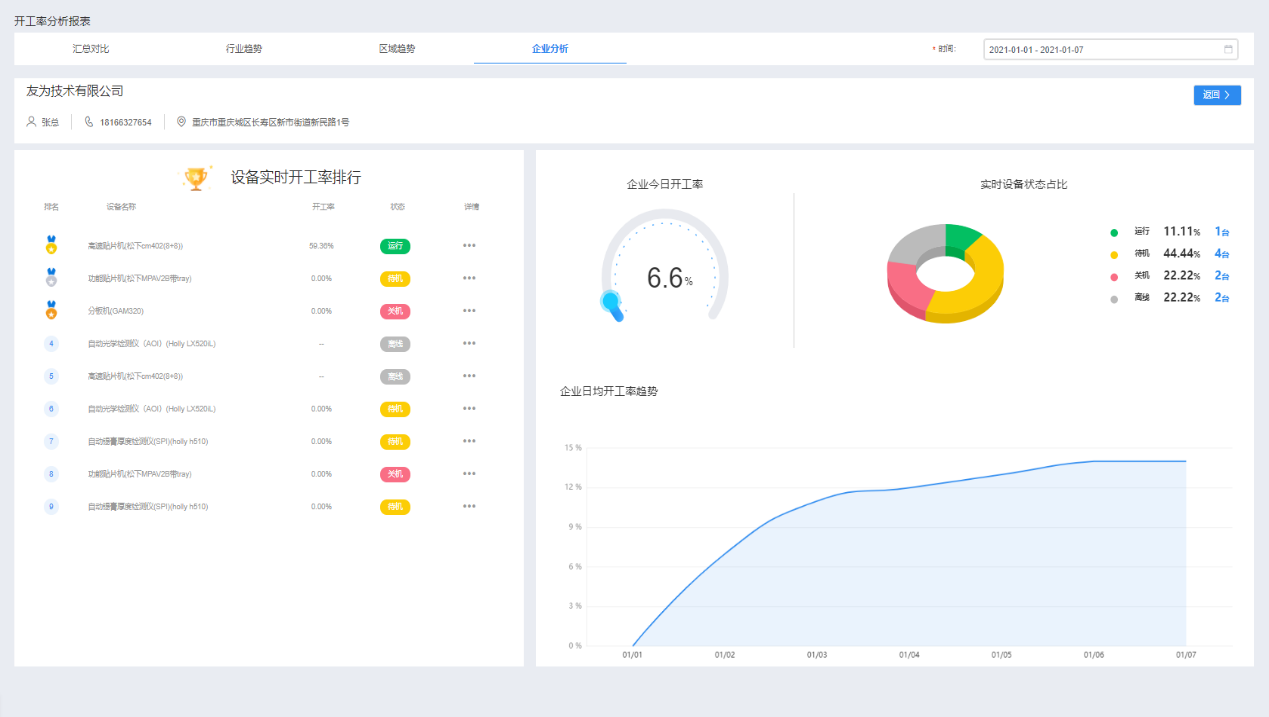
Task: Click the bronze medal icon for 分板机(GAM320)
Action: click(x=51, y=311)
